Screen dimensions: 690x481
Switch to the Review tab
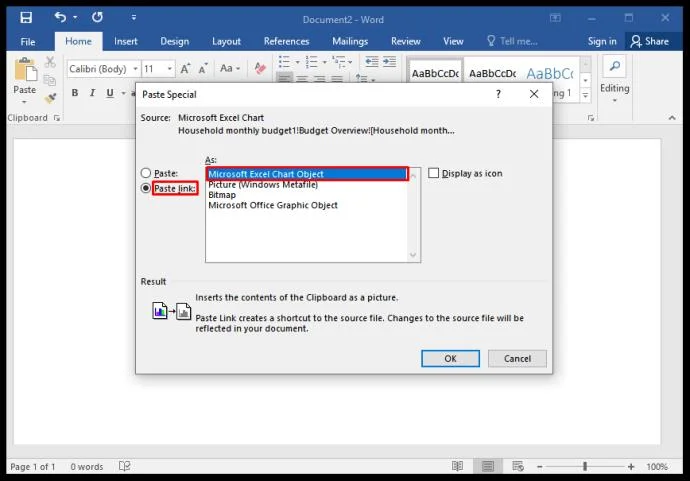[x=406, y=41]
